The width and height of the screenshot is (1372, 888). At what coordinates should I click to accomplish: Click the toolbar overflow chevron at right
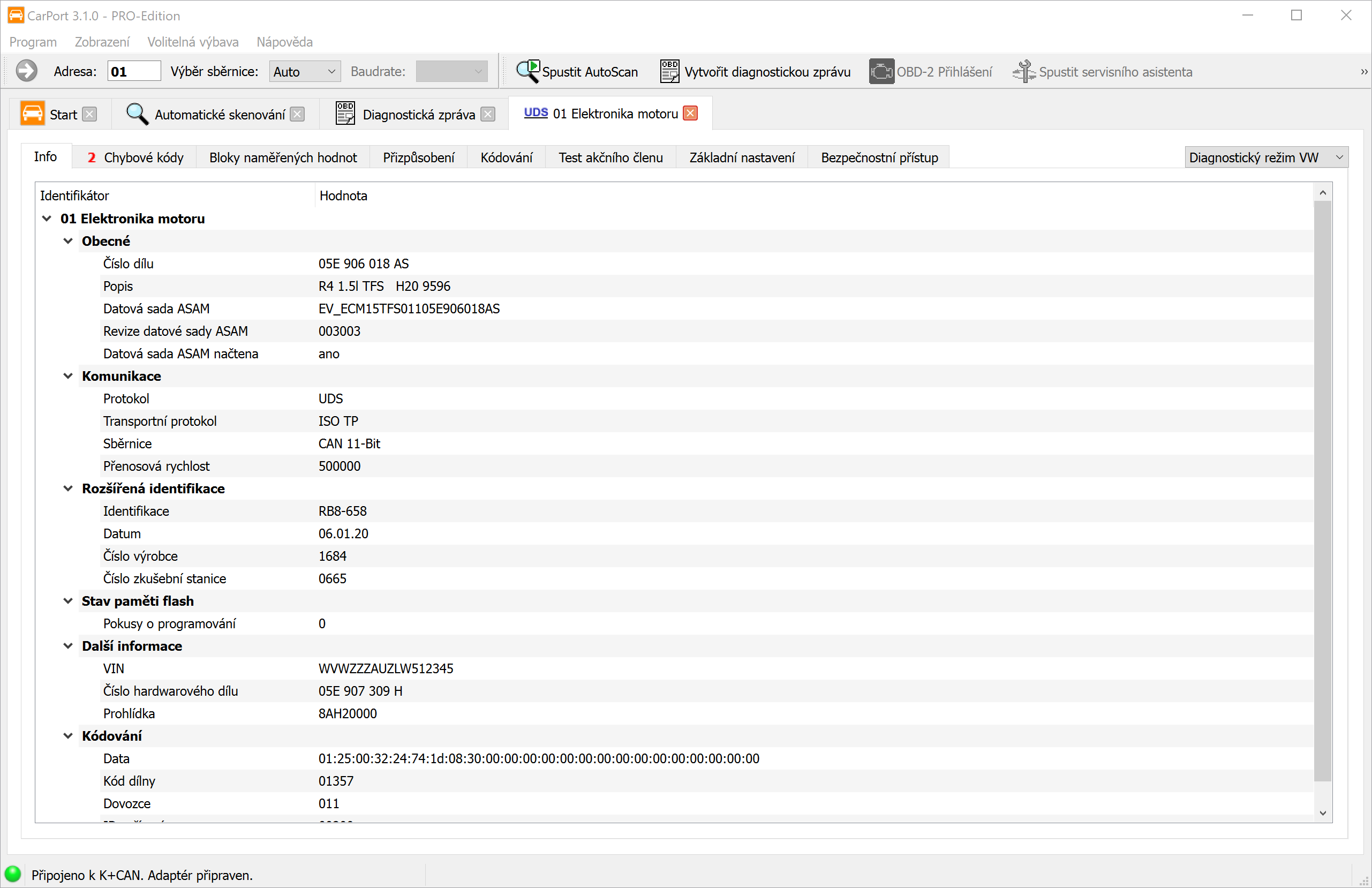click(1364, 72)
